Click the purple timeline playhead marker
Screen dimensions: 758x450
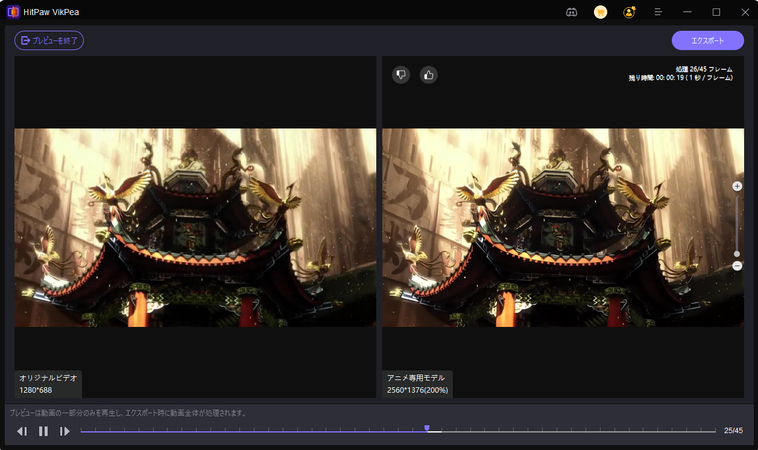pos(427,428)
